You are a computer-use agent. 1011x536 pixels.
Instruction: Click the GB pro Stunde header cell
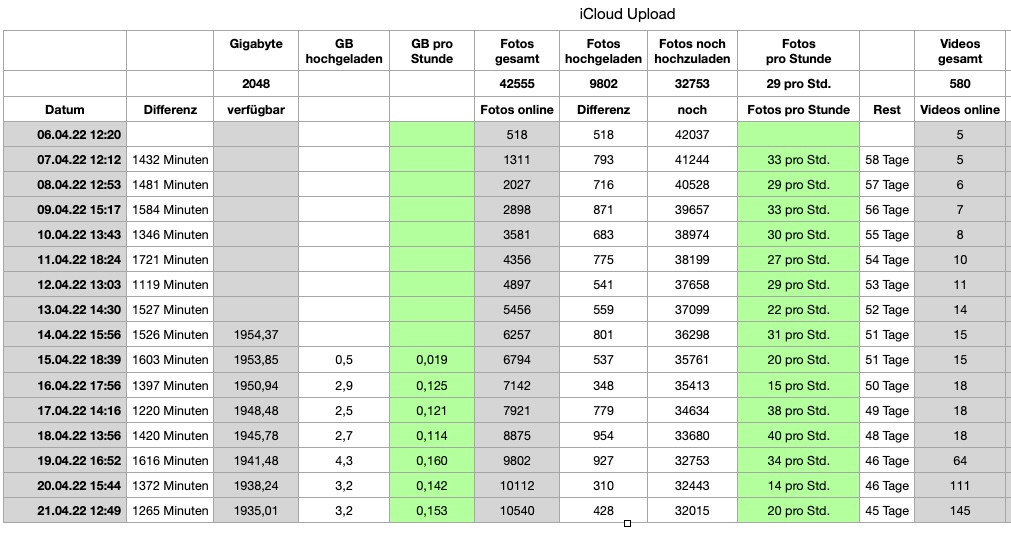click(x=432, y=51)
